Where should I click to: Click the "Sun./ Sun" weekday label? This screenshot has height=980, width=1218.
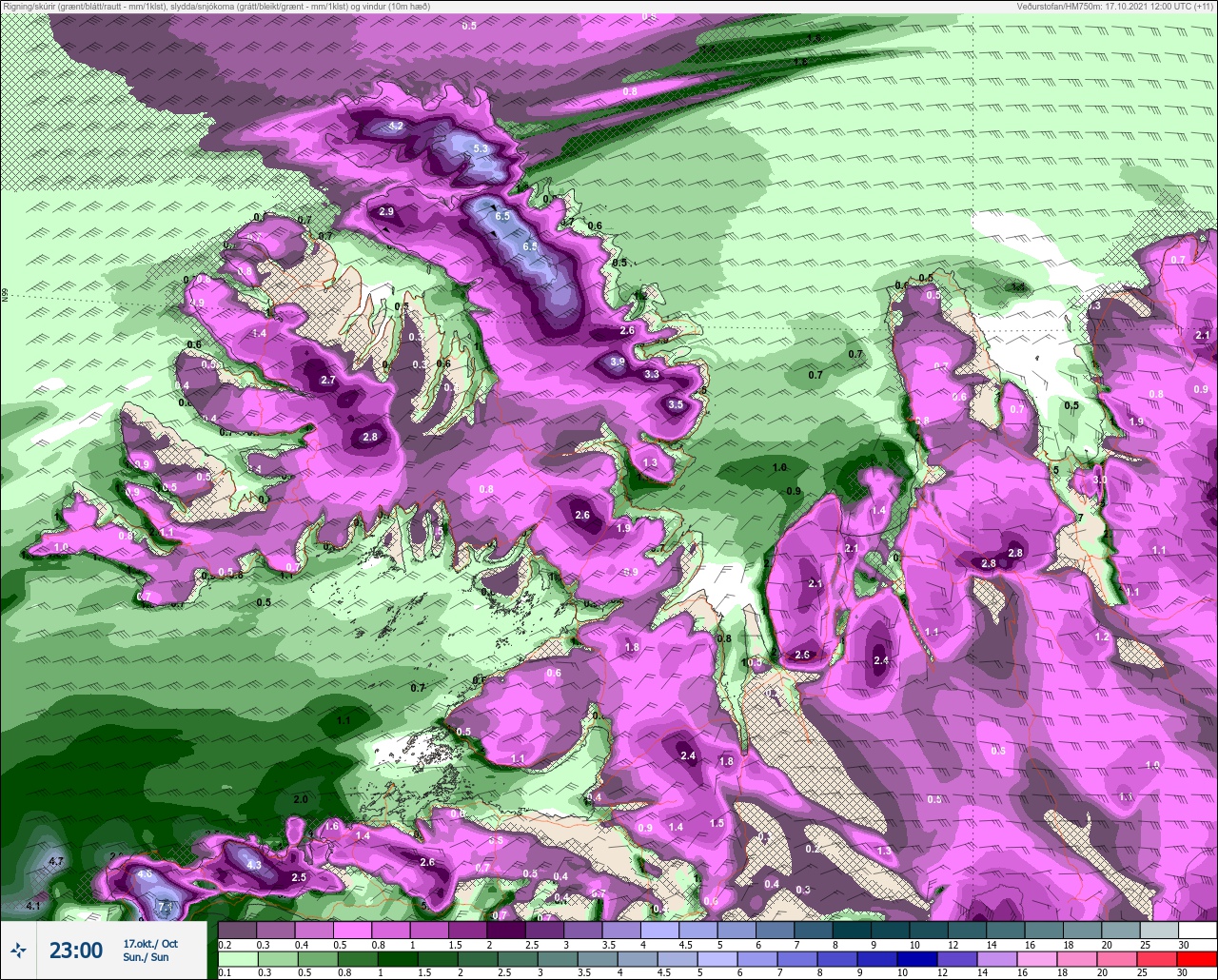click(147, 957)
